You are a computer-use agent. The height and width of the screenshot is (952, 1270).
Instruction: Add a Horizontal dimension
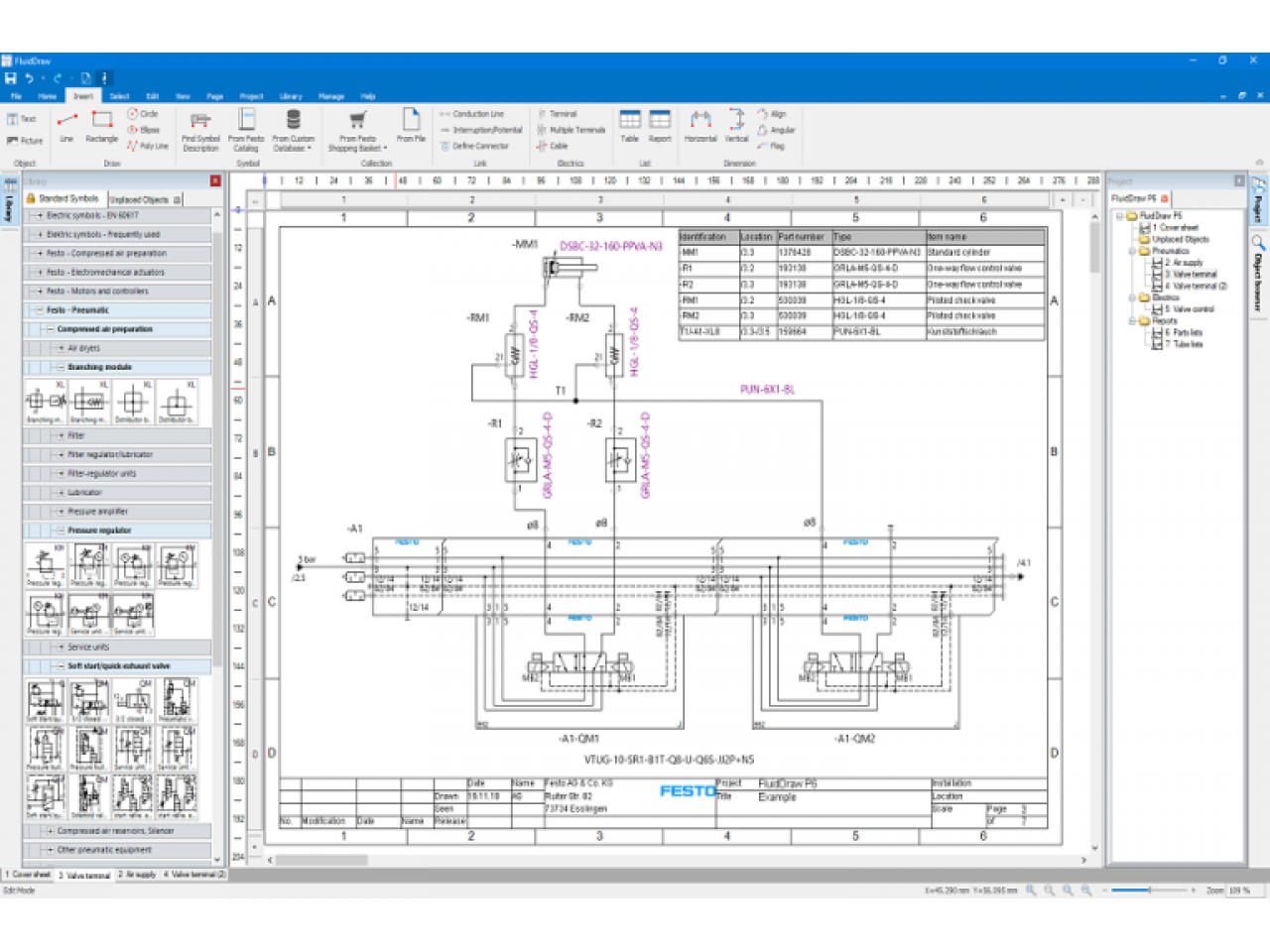(x=700, y=127)
